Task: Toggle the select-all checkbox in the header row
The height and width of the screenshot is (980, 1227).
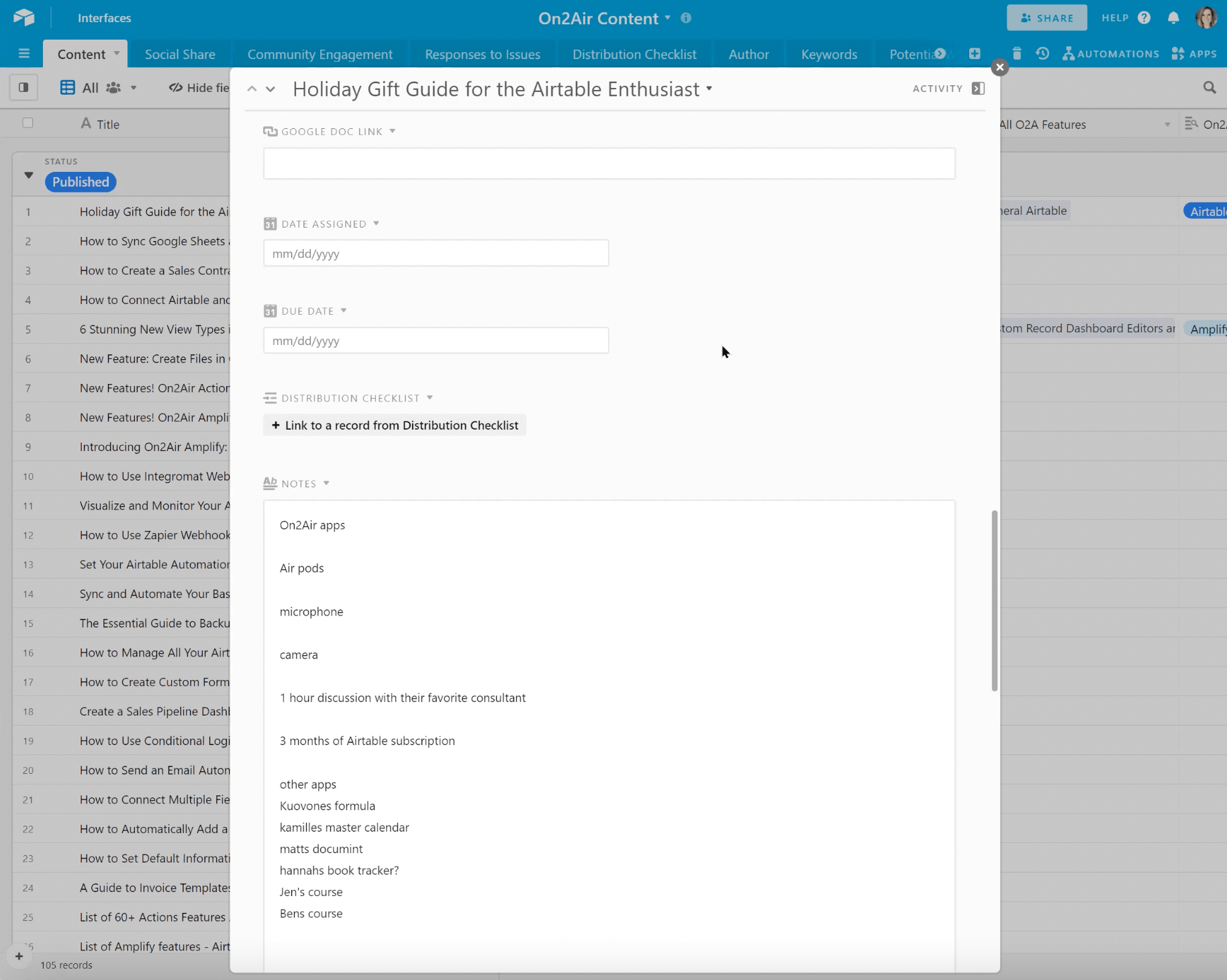Action: pyautogui.click(x=28, y=123)
